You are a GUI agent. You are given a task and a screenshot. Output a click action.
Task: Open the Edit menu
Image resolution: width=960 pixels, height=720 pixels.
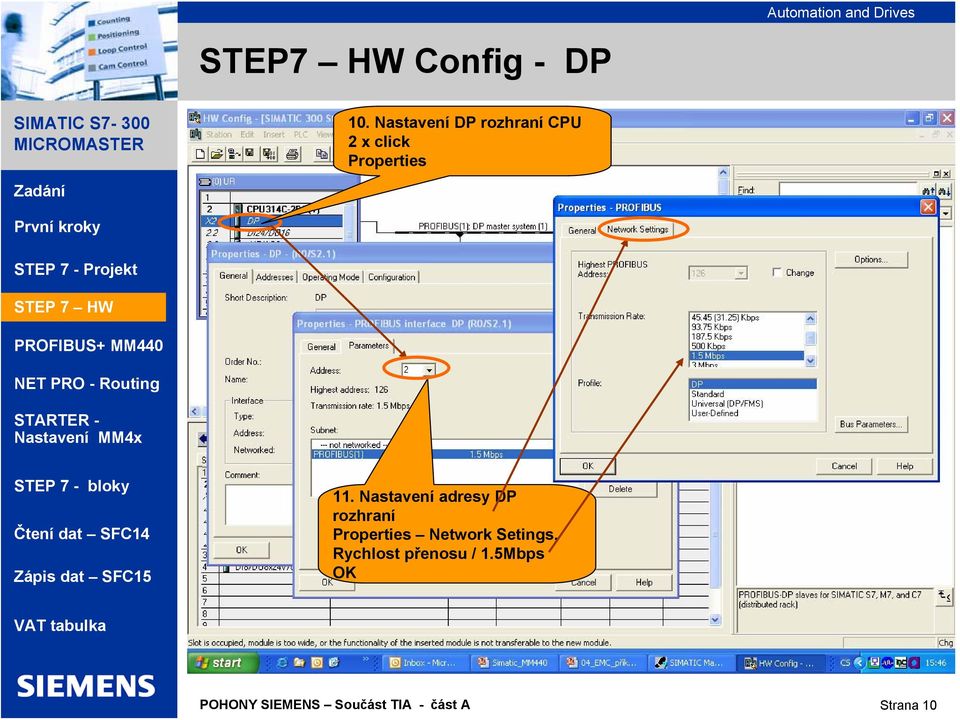pos(247,134)
